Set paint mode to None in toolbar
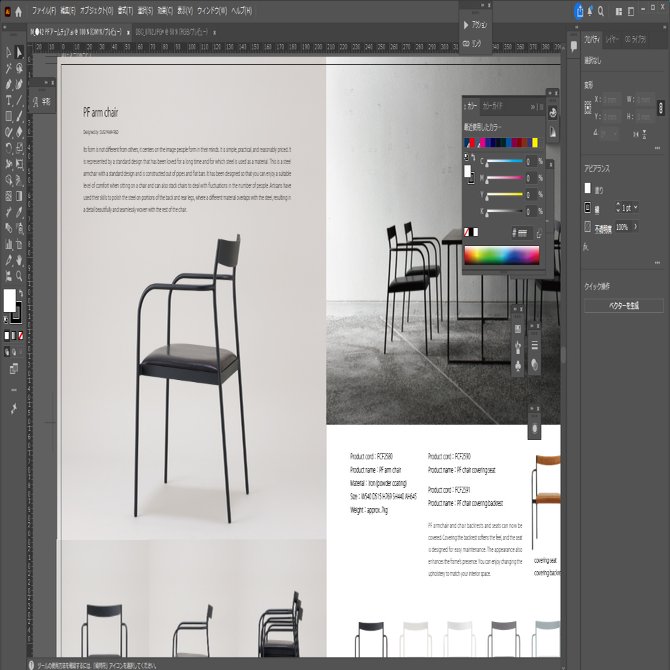This screenshot has height=670, width=670. click(x=20, y=336)
